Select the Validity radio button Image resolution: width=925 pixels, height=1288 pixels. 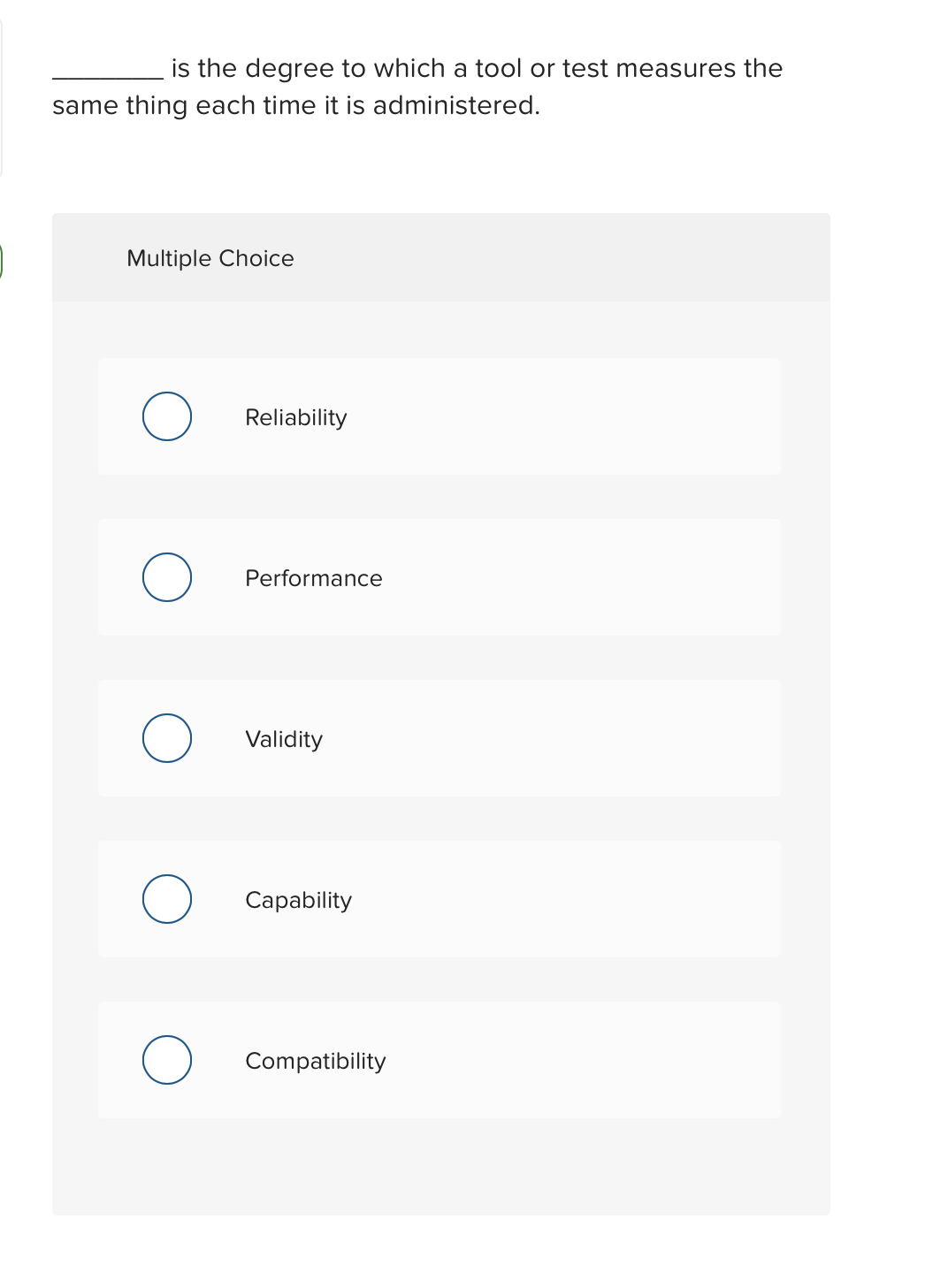[166, 738]
